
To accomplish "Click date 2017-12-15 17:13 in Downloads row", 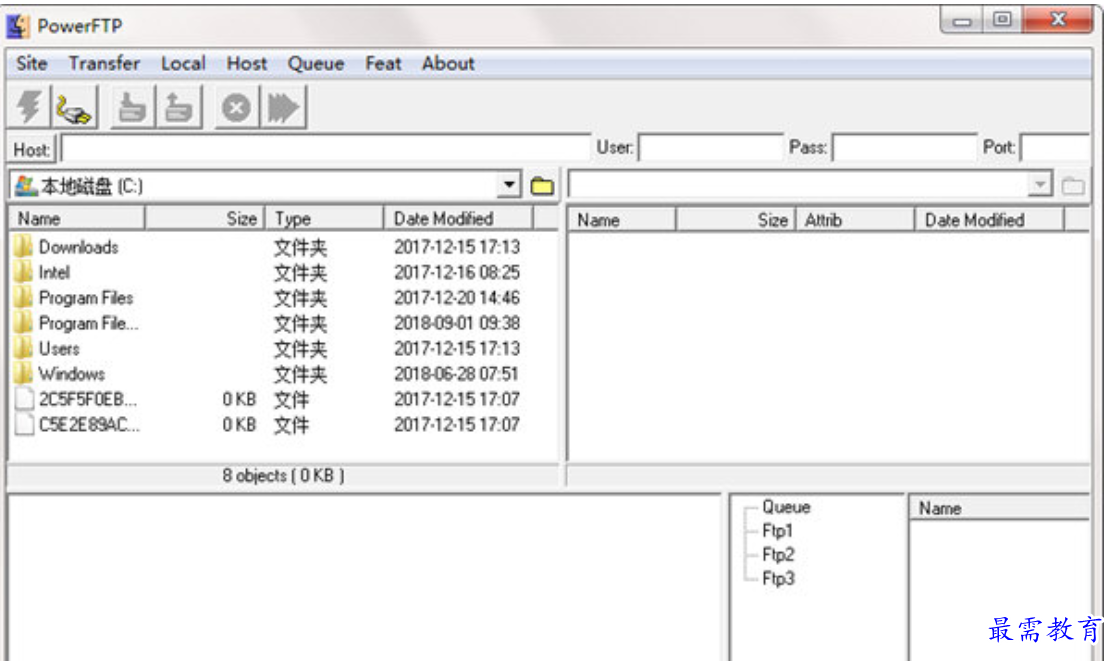I will tap(457, 247).
